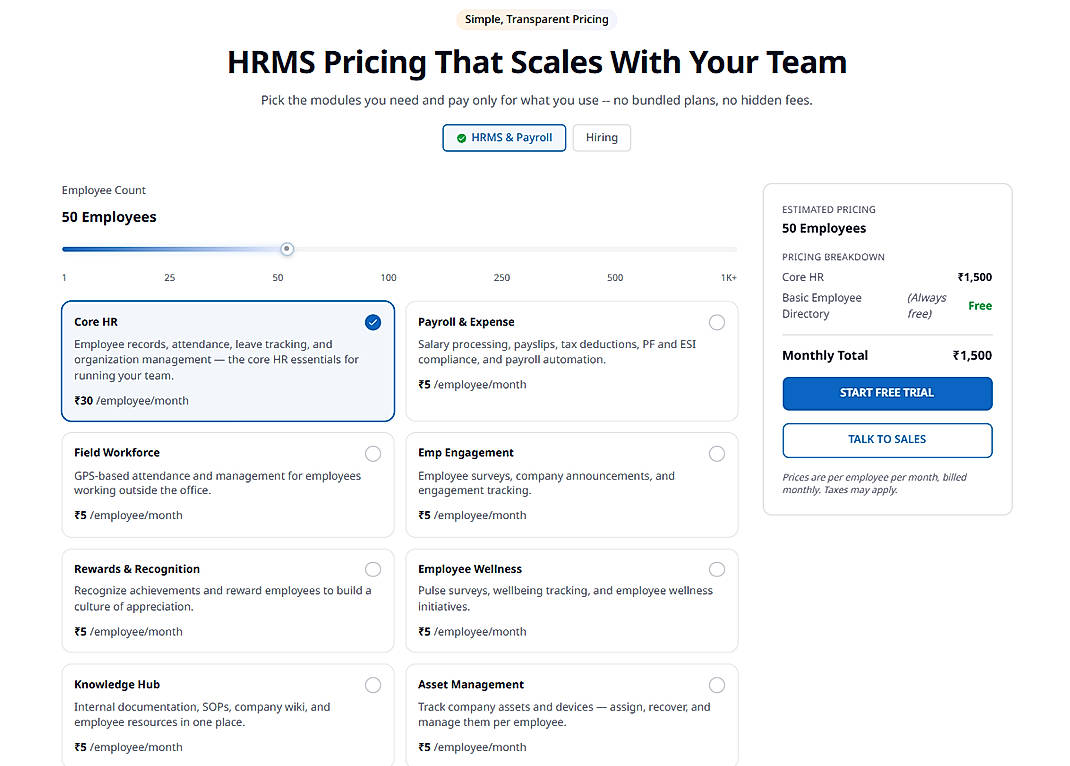Click the HRMS Pricing main heading
The height and width of the screenshot is (766, 1070).
(536, 62)
